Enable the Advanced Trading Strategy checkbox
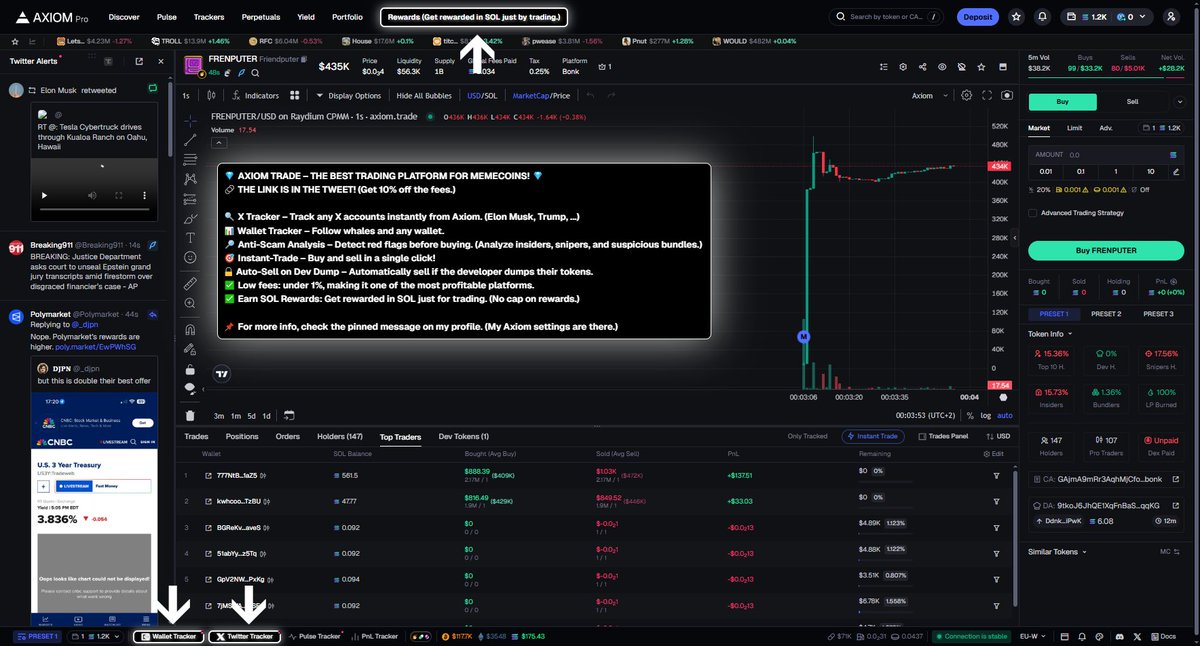Screen dimensions: 1200x646 click(x=1032, y=212)
